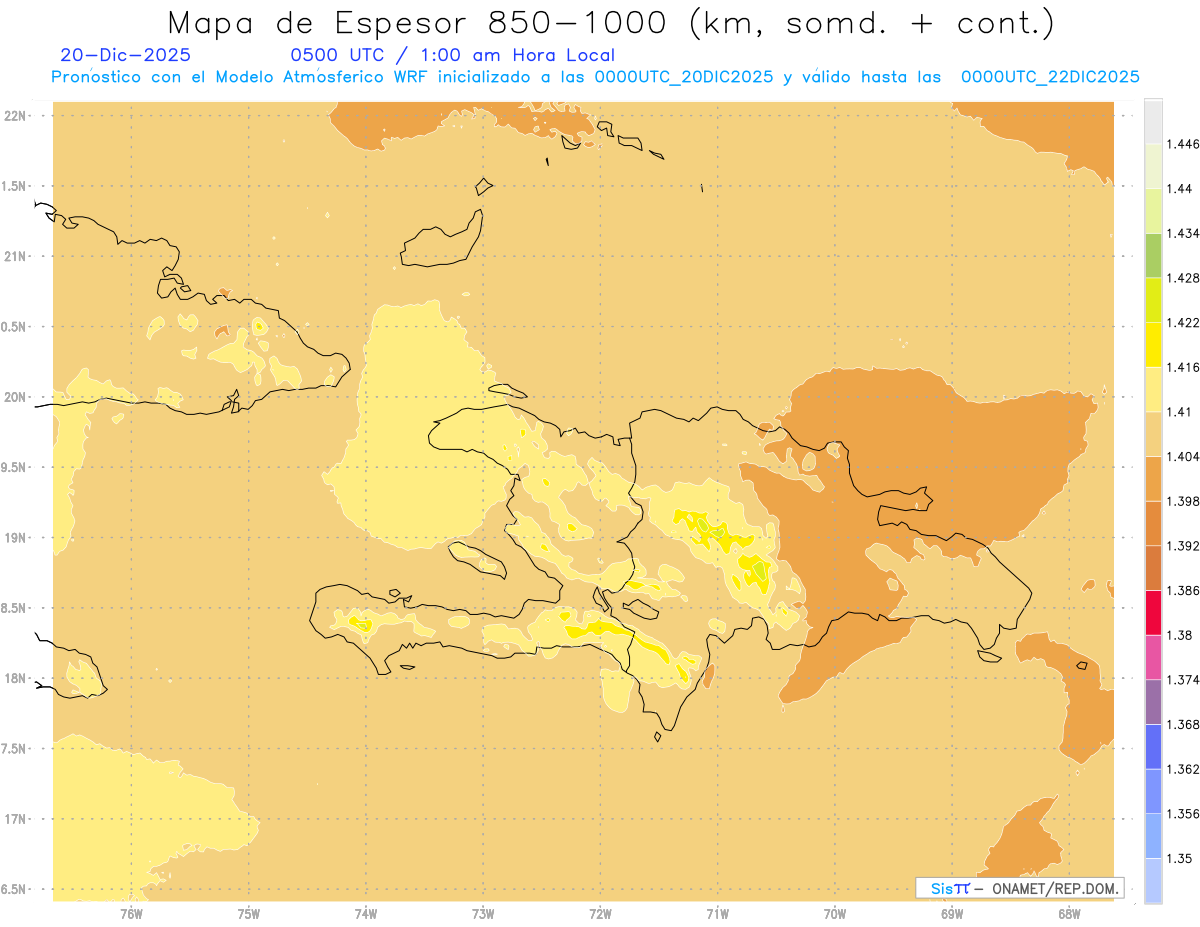Click legend value '1.374'
This screenshot has width=1200, height=927.
1183,680
